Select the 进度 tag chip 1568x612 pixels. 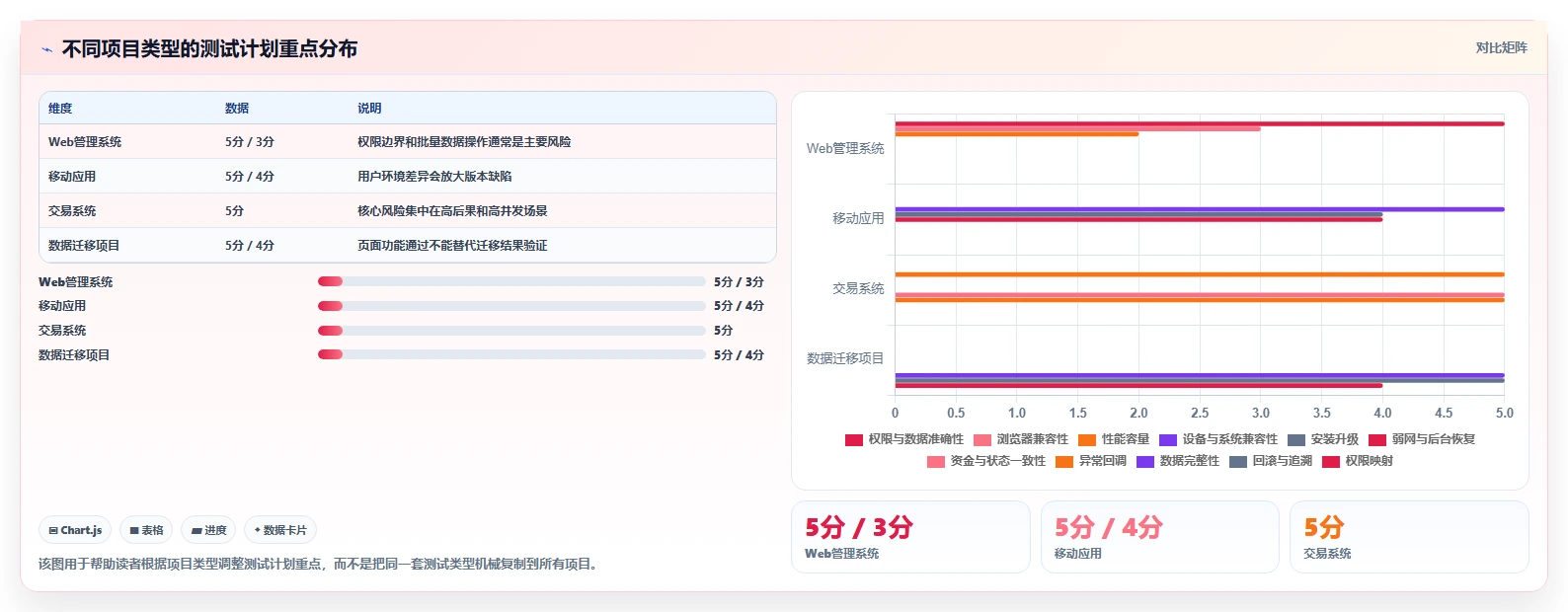[x=208, y=530]
